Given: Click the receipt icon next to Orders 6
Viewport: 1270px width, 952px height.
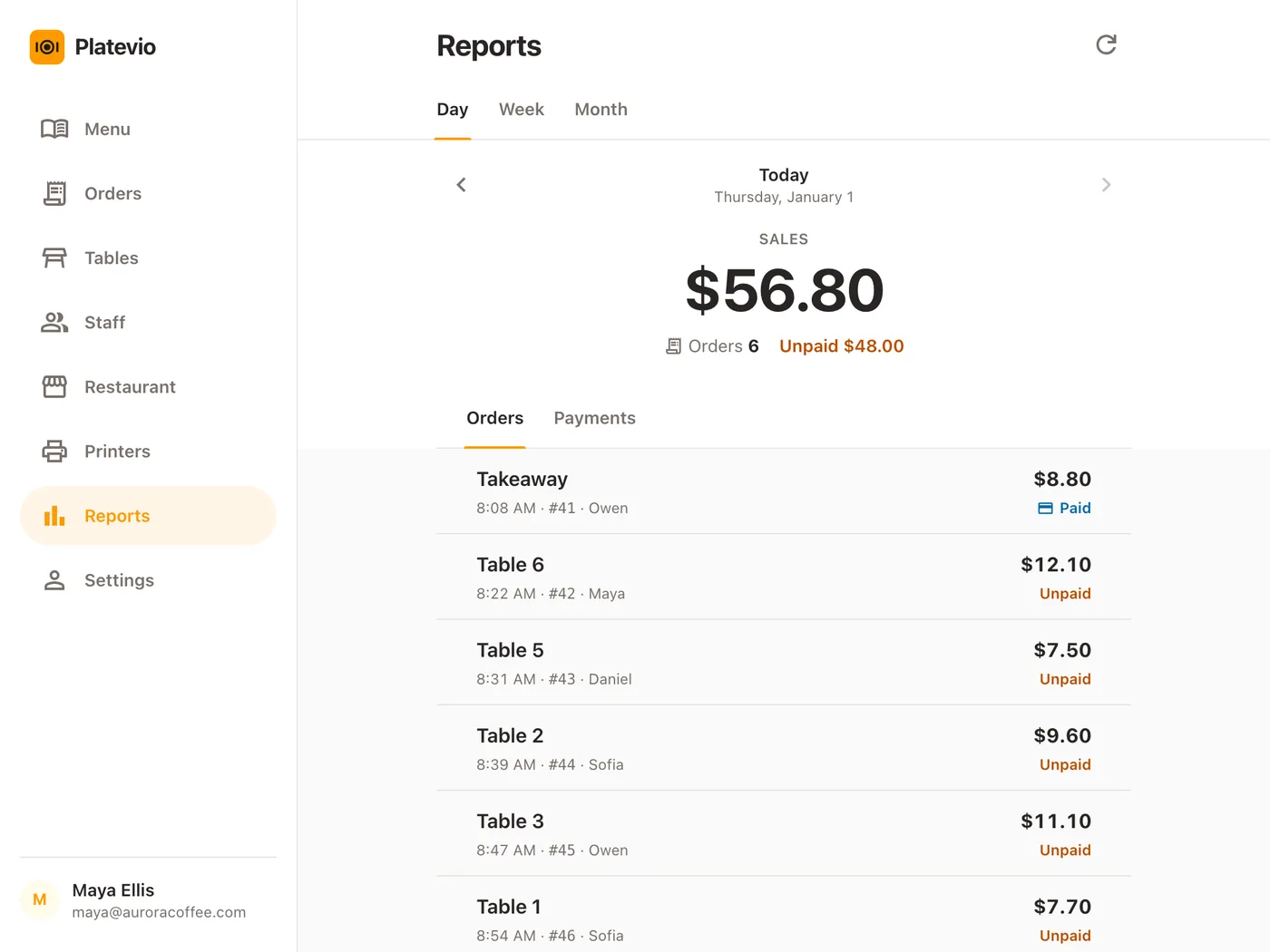Looking at the screenshot, I should [673, 346].
